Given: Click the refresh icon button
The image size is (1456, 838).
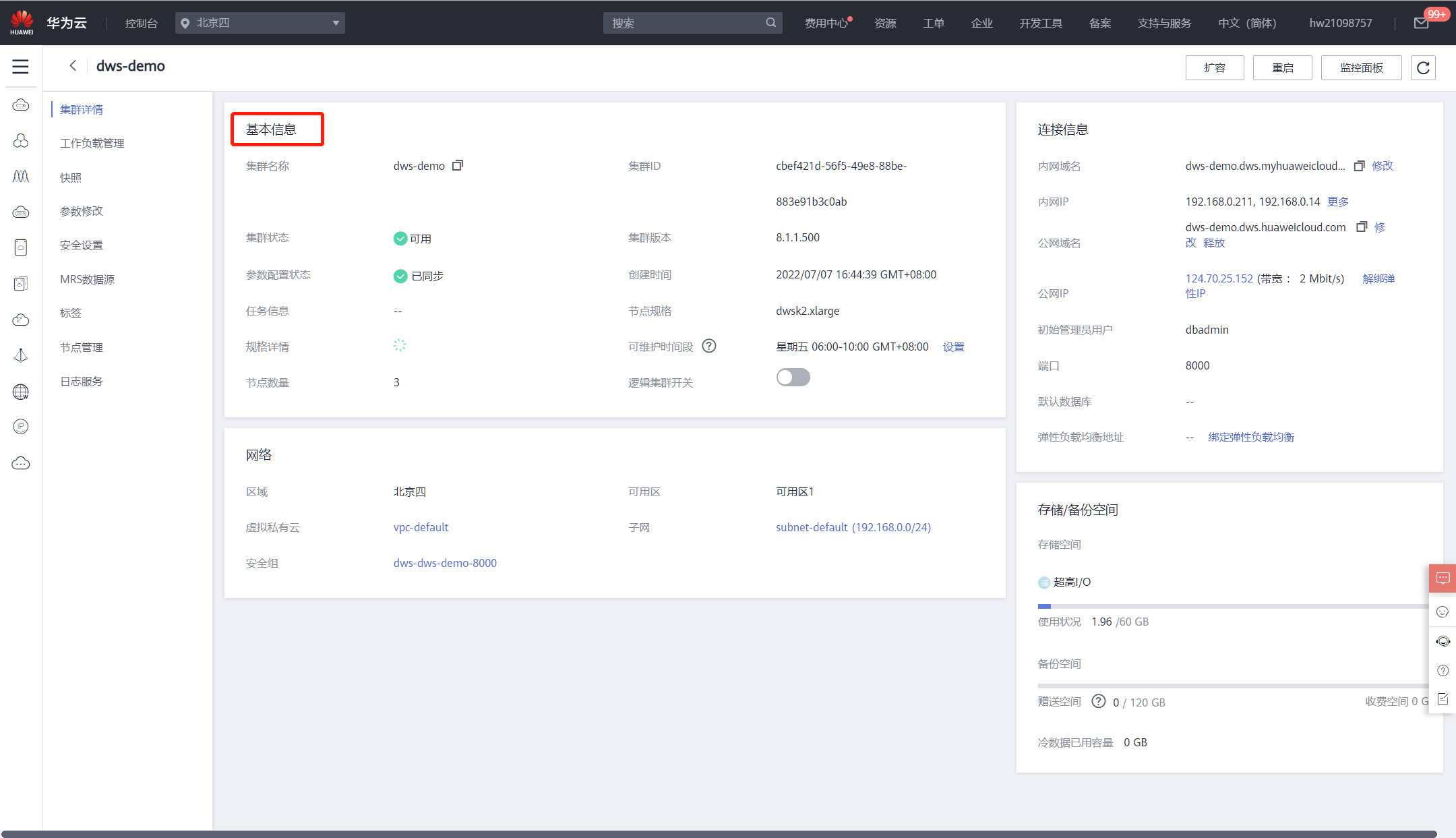Looking at the screenshot, I should [1423, 68].
